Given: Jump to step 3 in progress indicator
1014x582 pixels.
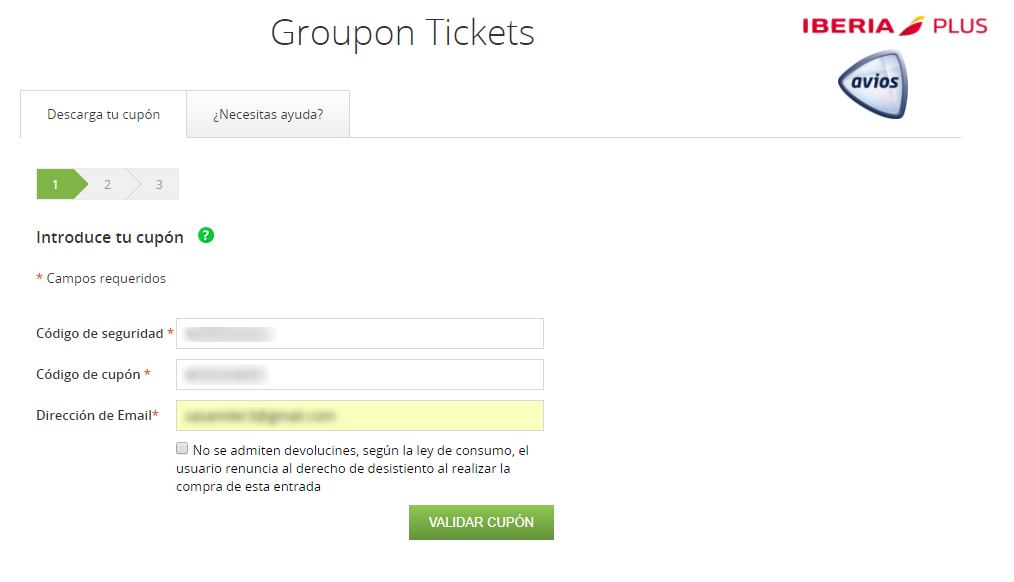Looking at the screenshot, I should coord(158,184).
